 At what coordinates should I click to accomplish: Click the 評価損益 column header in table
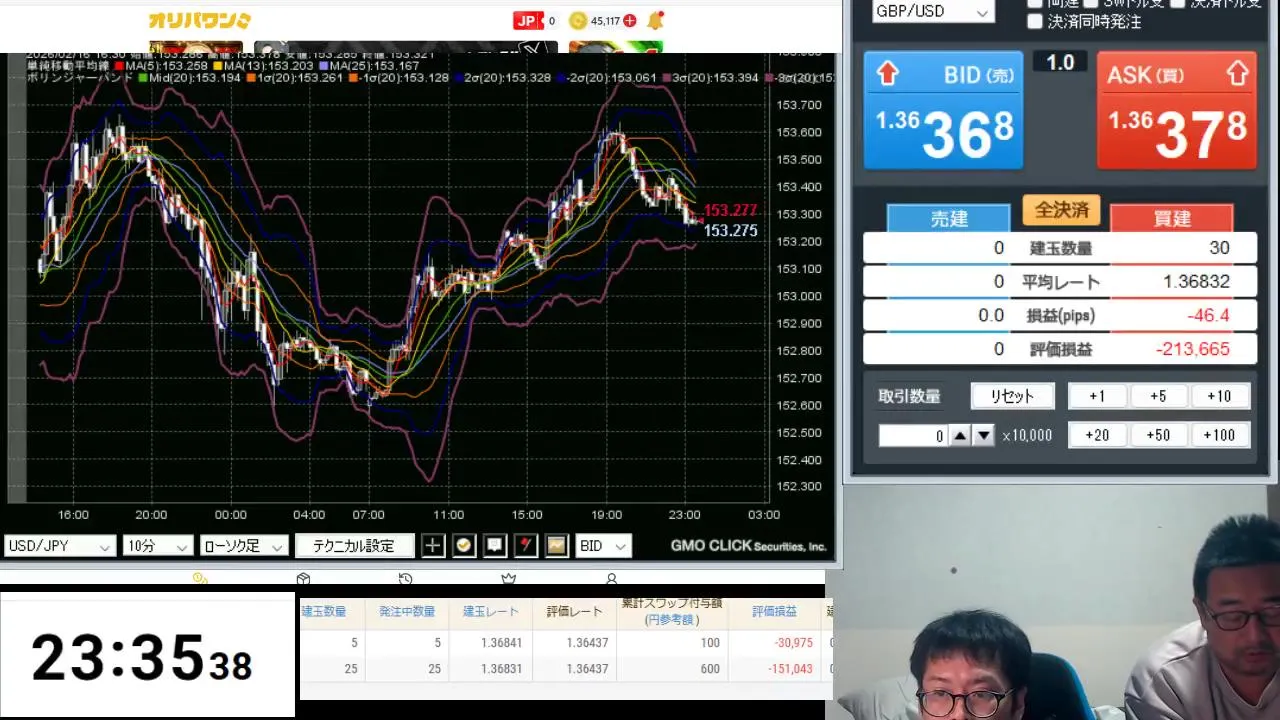point(774,611)
